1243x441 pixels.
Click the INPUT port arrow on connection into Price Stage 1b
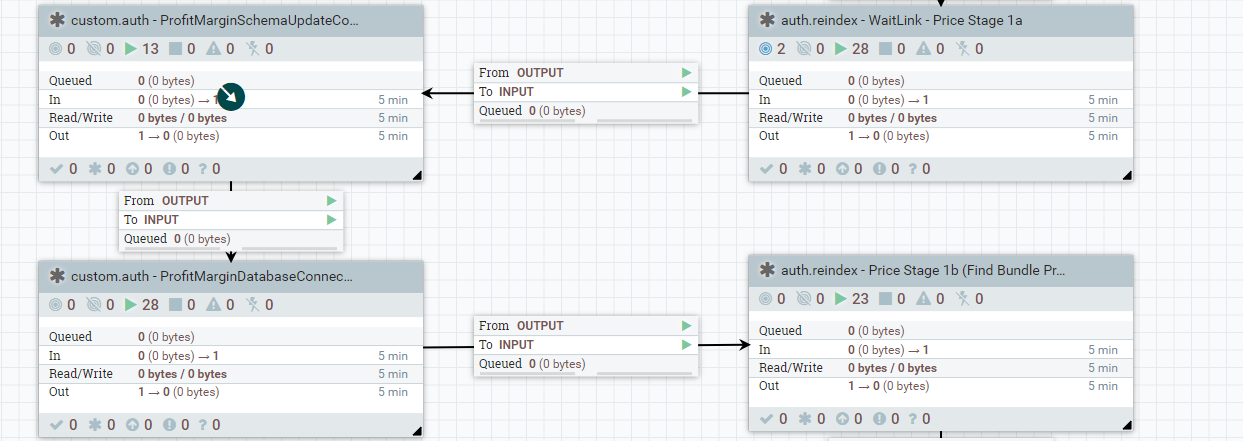(x=686, y=345)
